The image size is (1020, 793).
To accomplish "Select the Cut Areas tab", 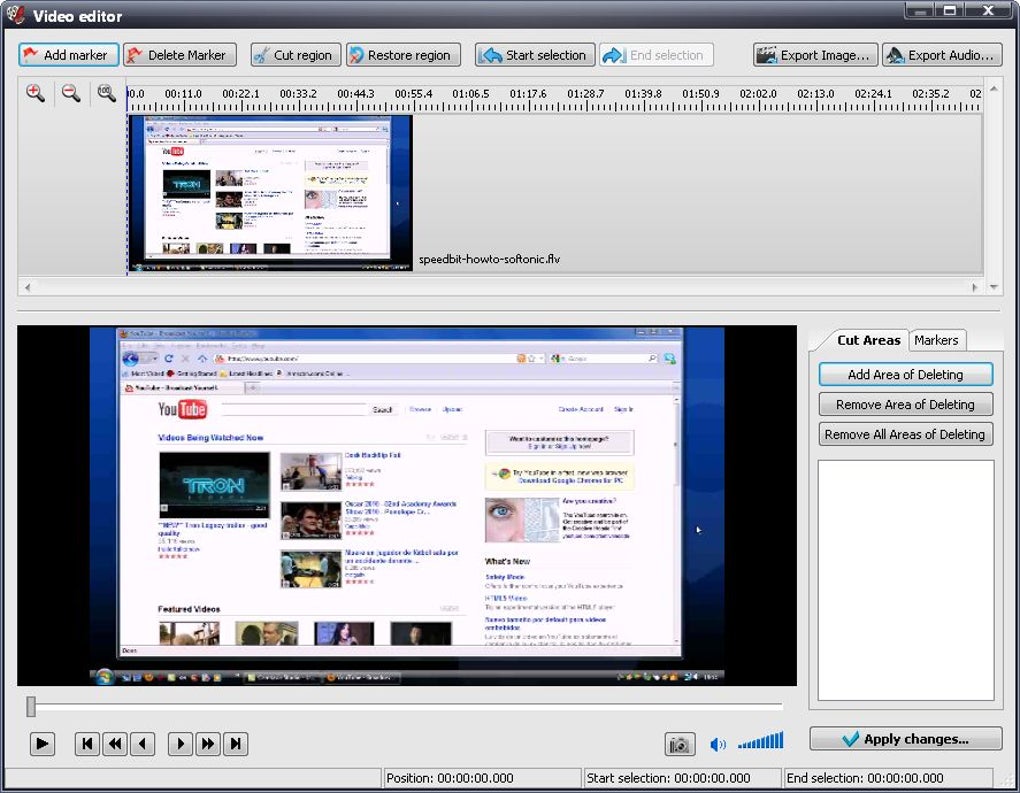I will point(868,340).
